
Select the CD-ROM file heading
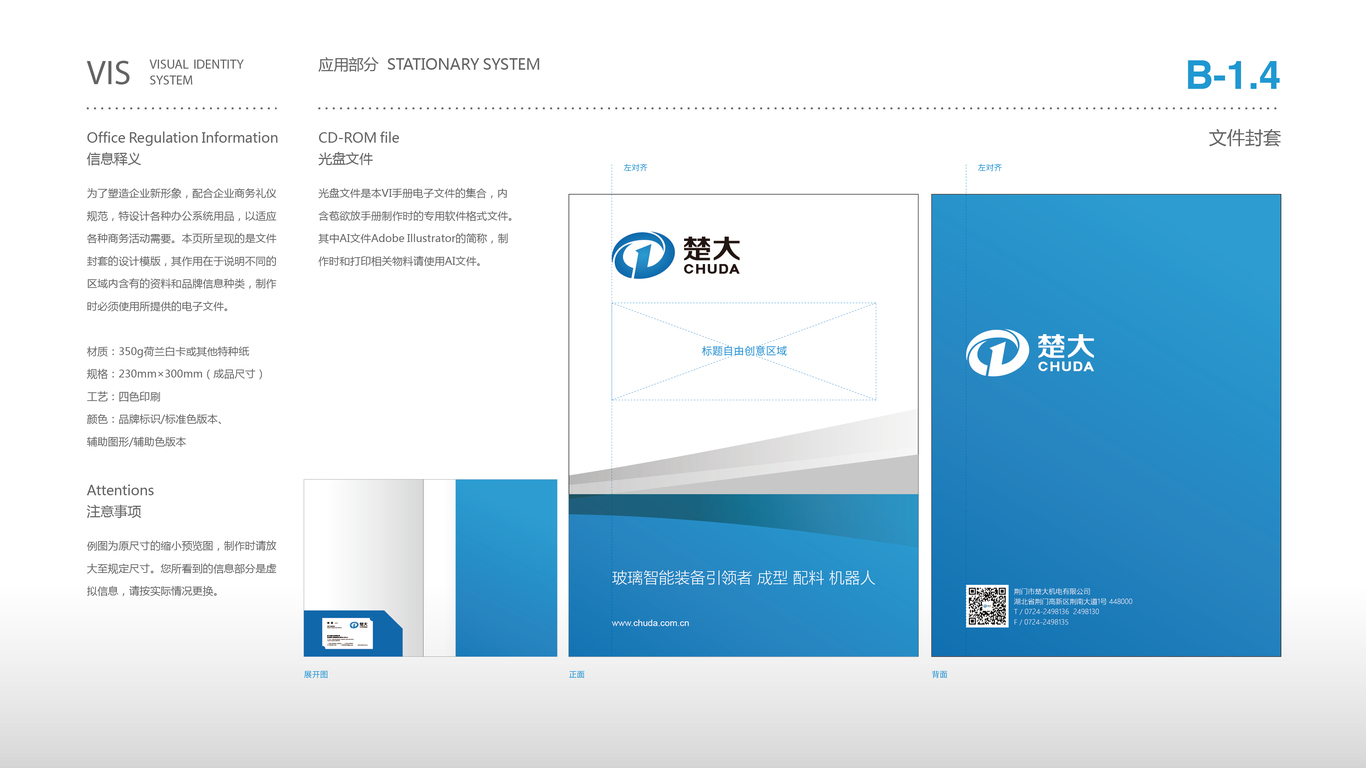pyautogui.click(x=358, y=138)
